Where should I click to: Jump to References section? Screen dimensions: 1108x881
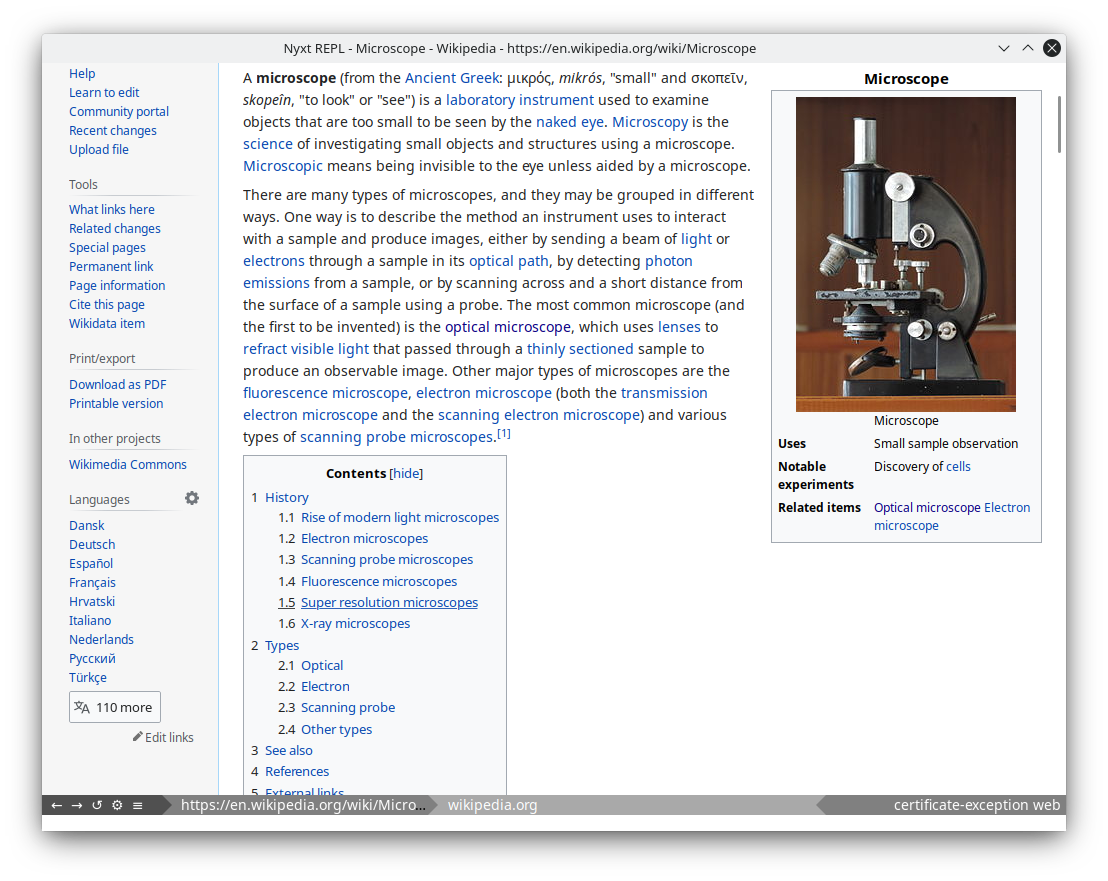[297, 771]
